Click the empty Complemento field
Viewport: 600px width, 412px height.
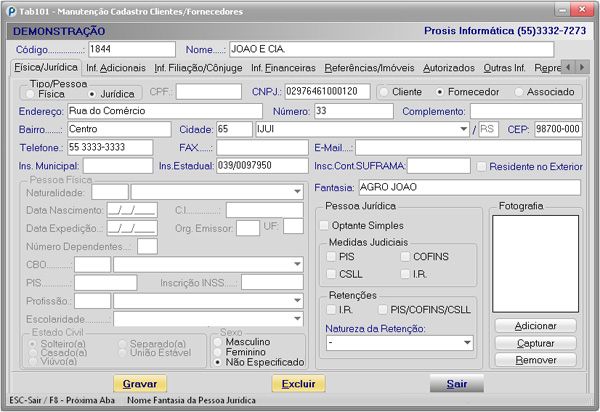point(526,111)
